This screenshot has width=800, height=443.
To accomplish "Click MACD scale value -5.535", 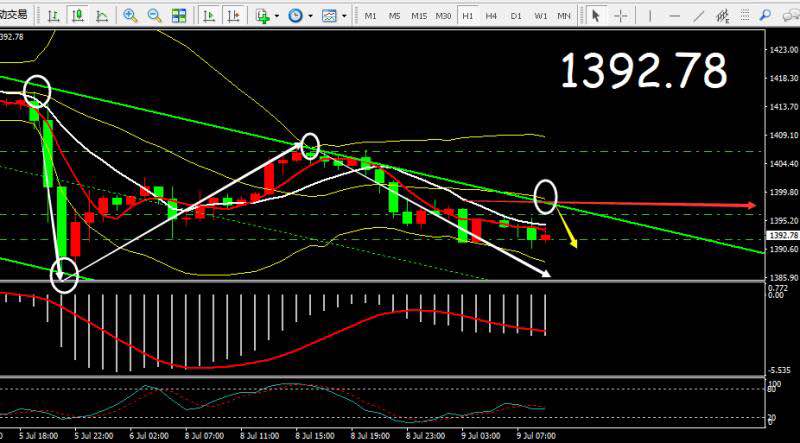I will (x=779, y=370).
